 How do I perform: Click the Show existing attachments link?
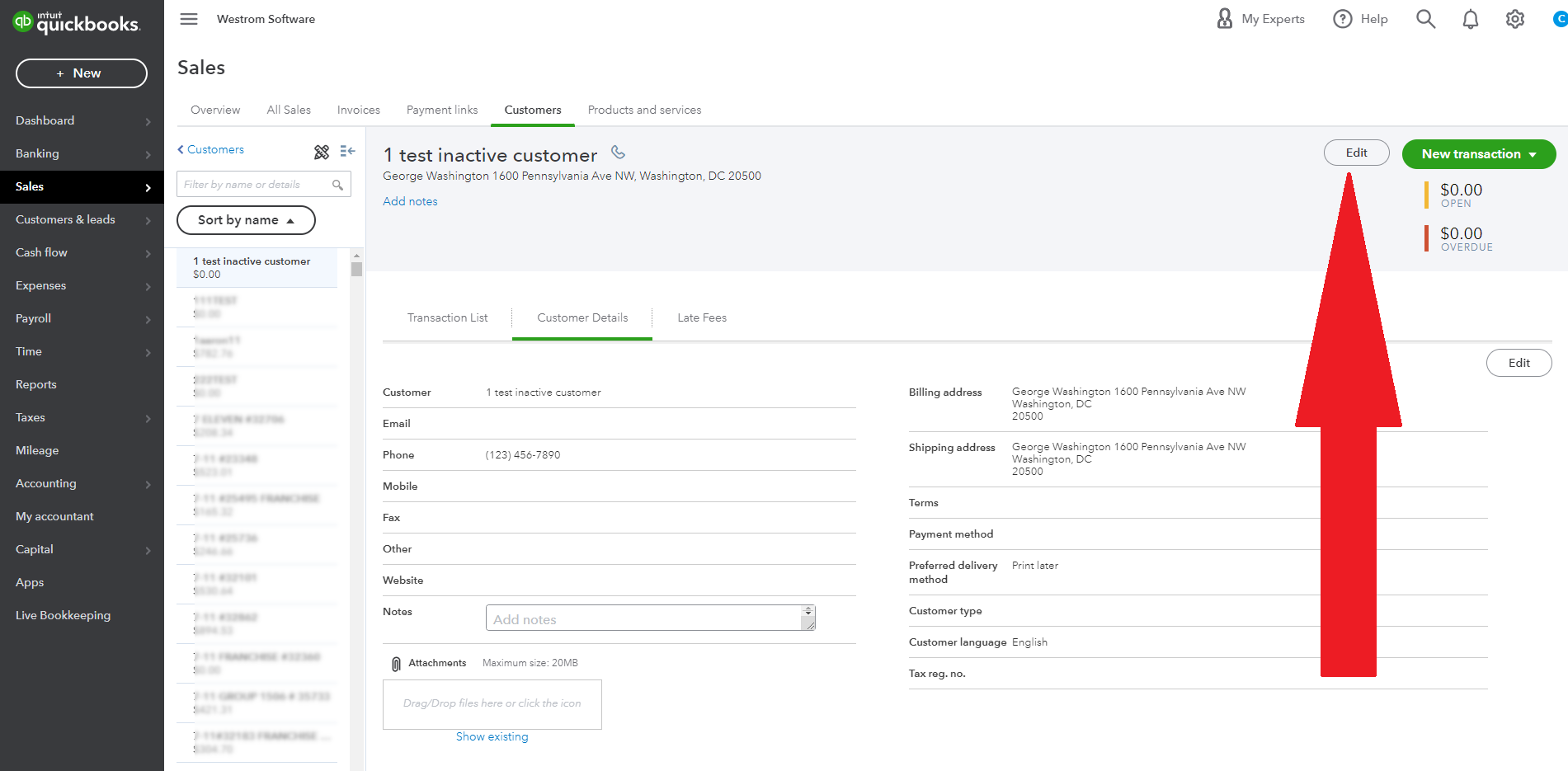[492, 736]
